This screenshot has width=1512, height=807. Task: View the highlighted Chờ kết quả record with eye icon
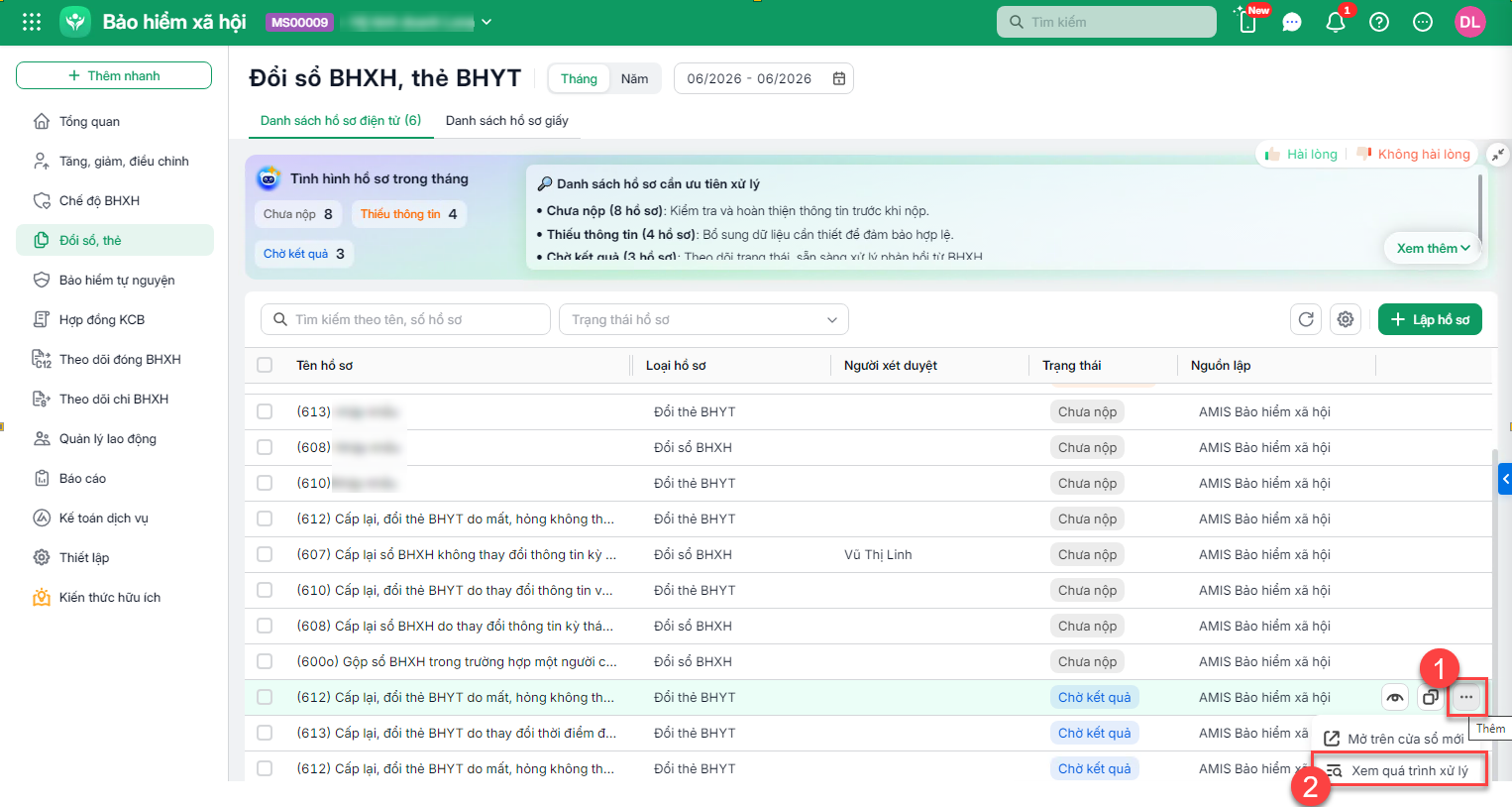[x=1395, y=697]
